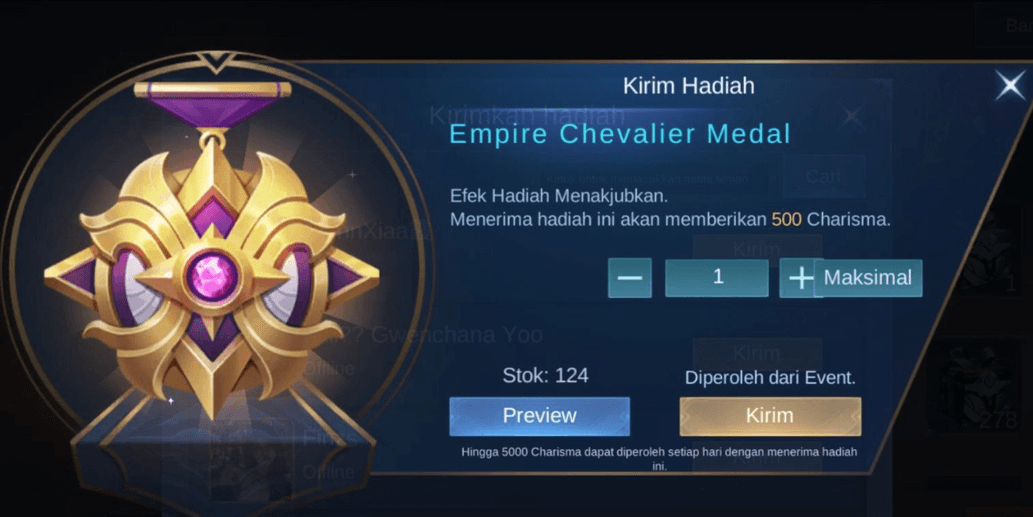
Task: Click the orange 500 Charisma value
Action: (787, 219)
